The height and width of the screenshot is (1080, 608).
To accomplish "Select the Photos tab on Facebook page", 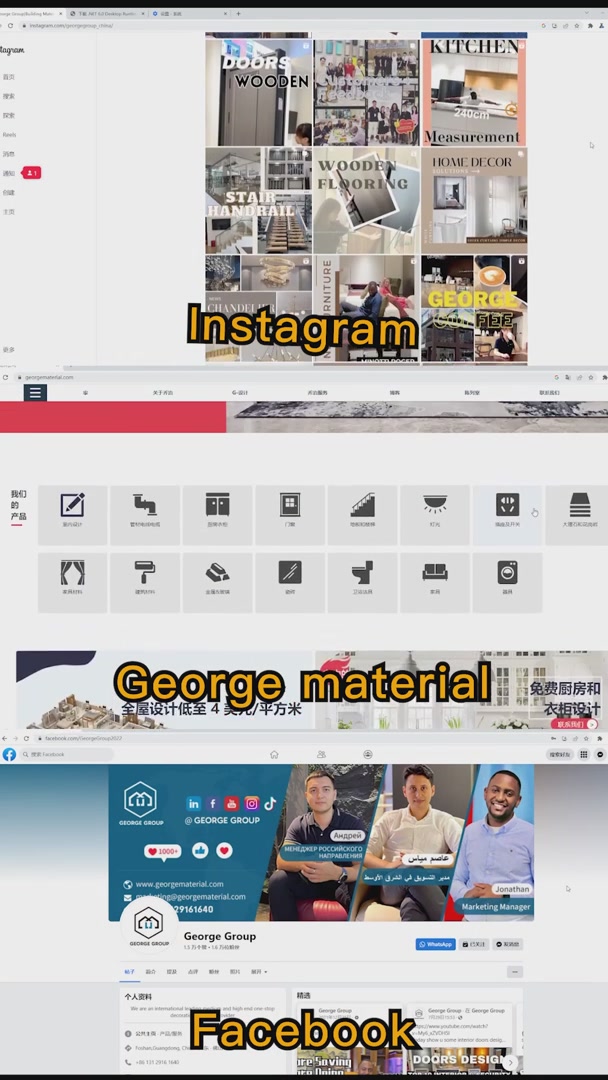I will pos(235,972).
